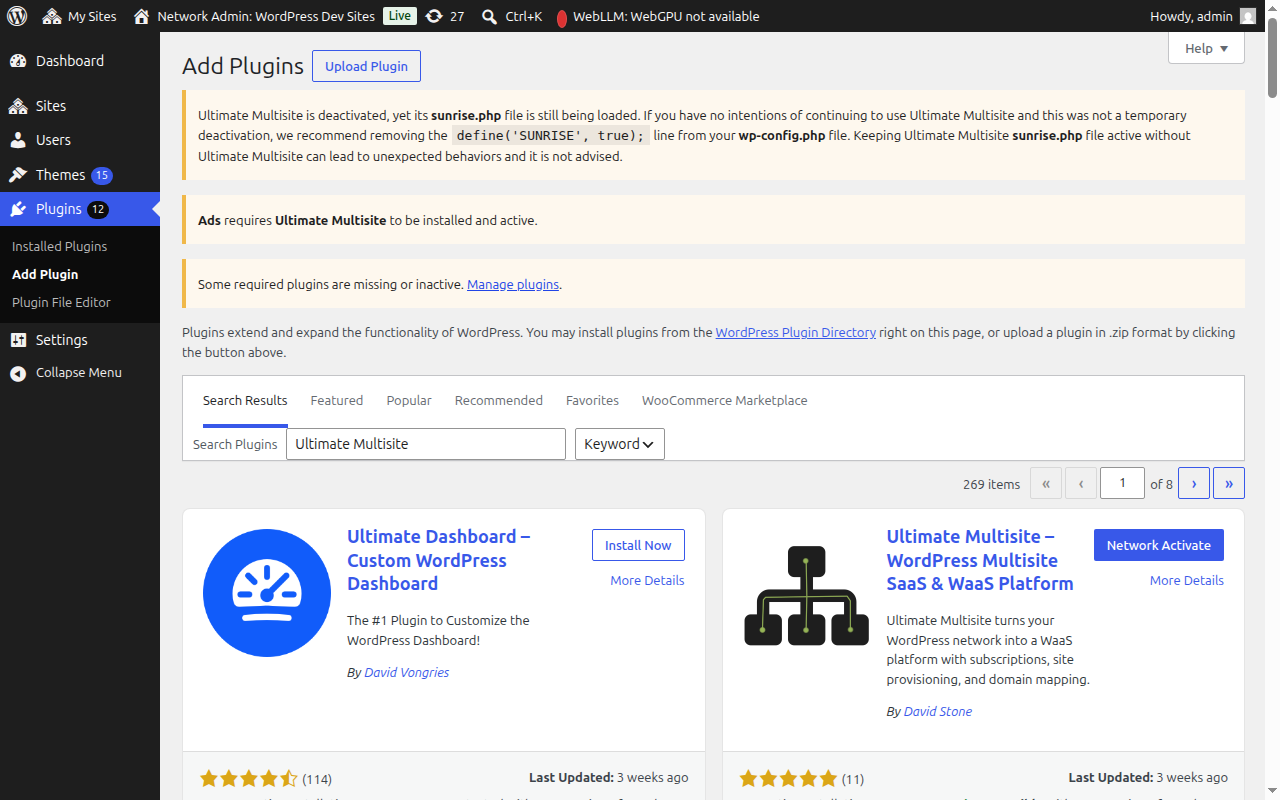
Task: Open the Sites sidebar menu
Action: 80,106
